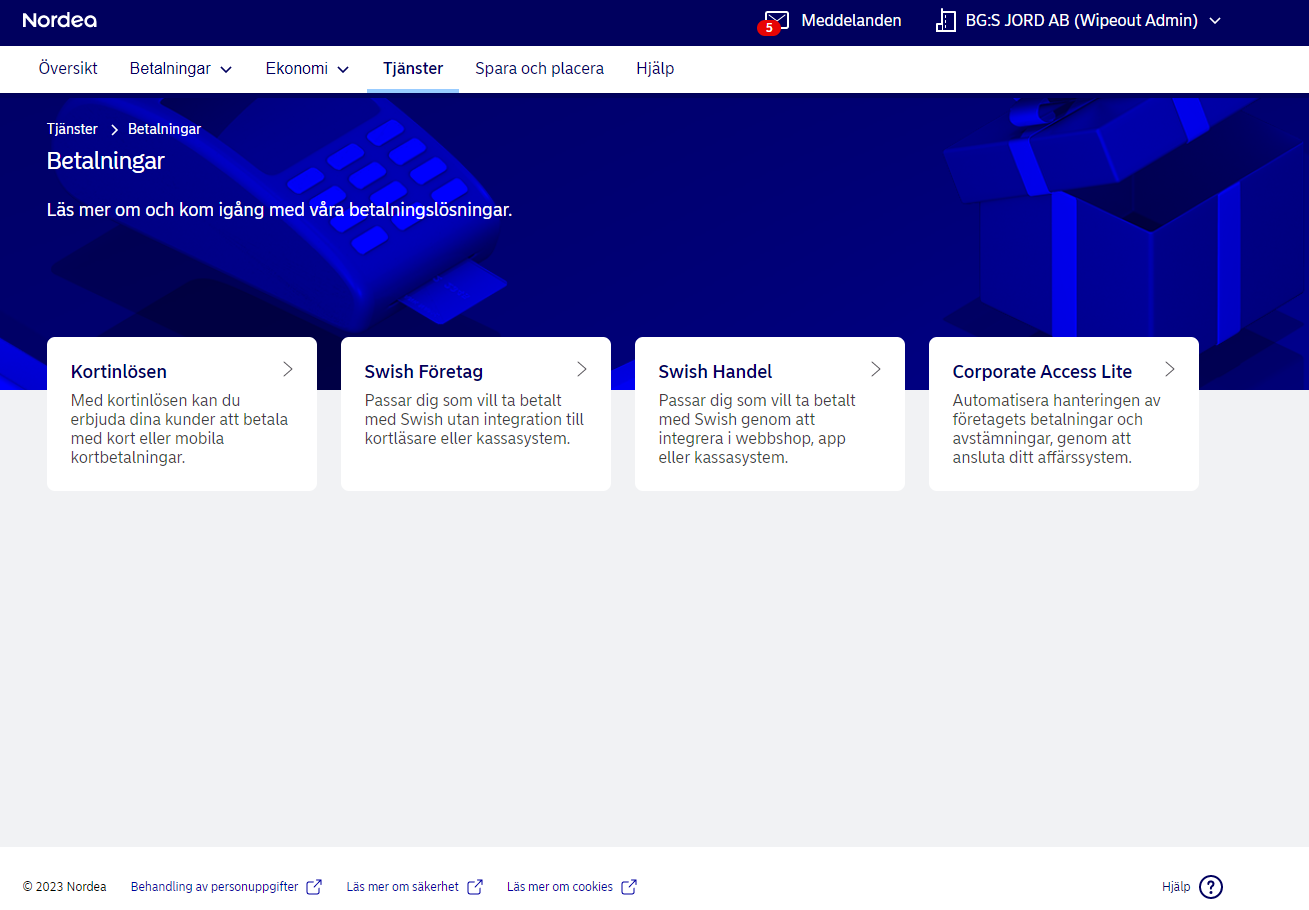Click the Meddelanden link
This screenshot has width=1309, height=910.
[851, 20]
